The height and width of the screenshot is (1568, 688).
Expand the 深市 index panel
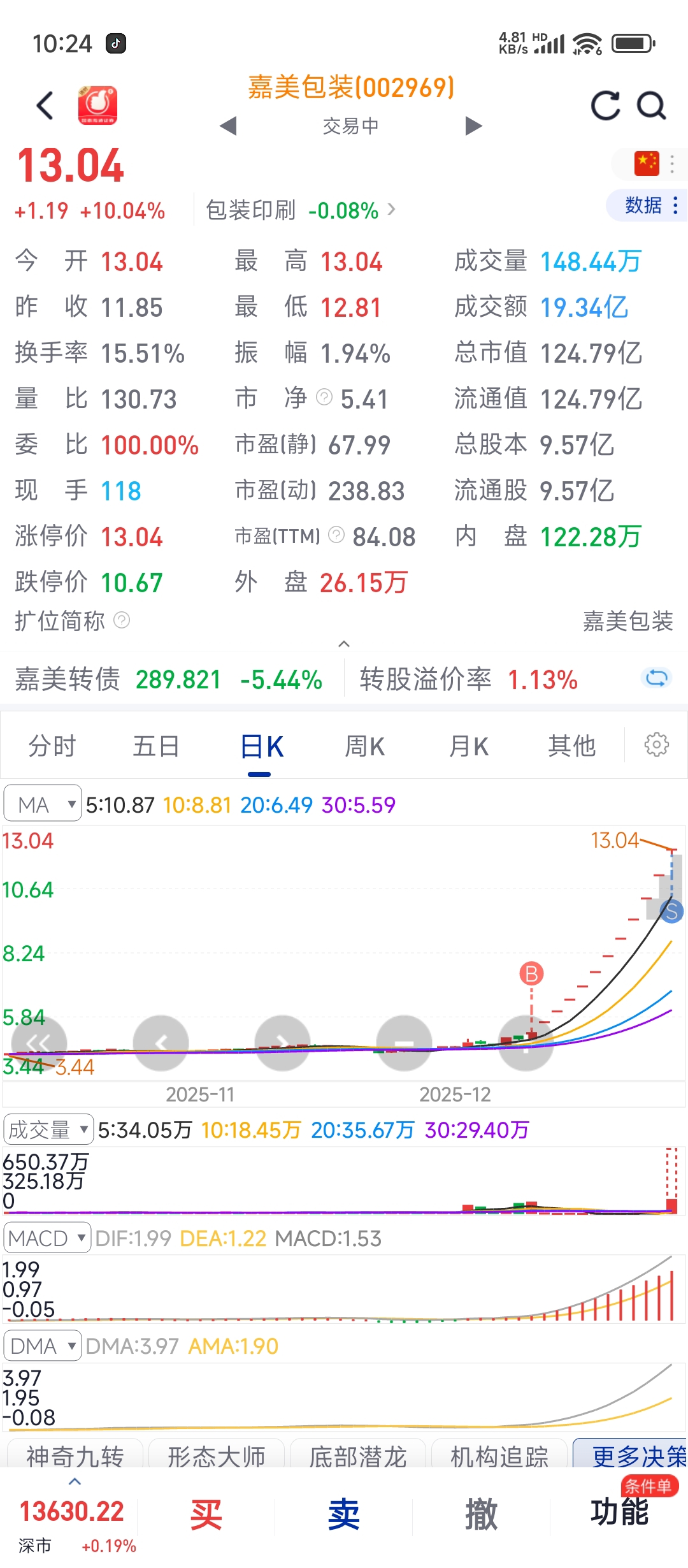point(75,1482)
